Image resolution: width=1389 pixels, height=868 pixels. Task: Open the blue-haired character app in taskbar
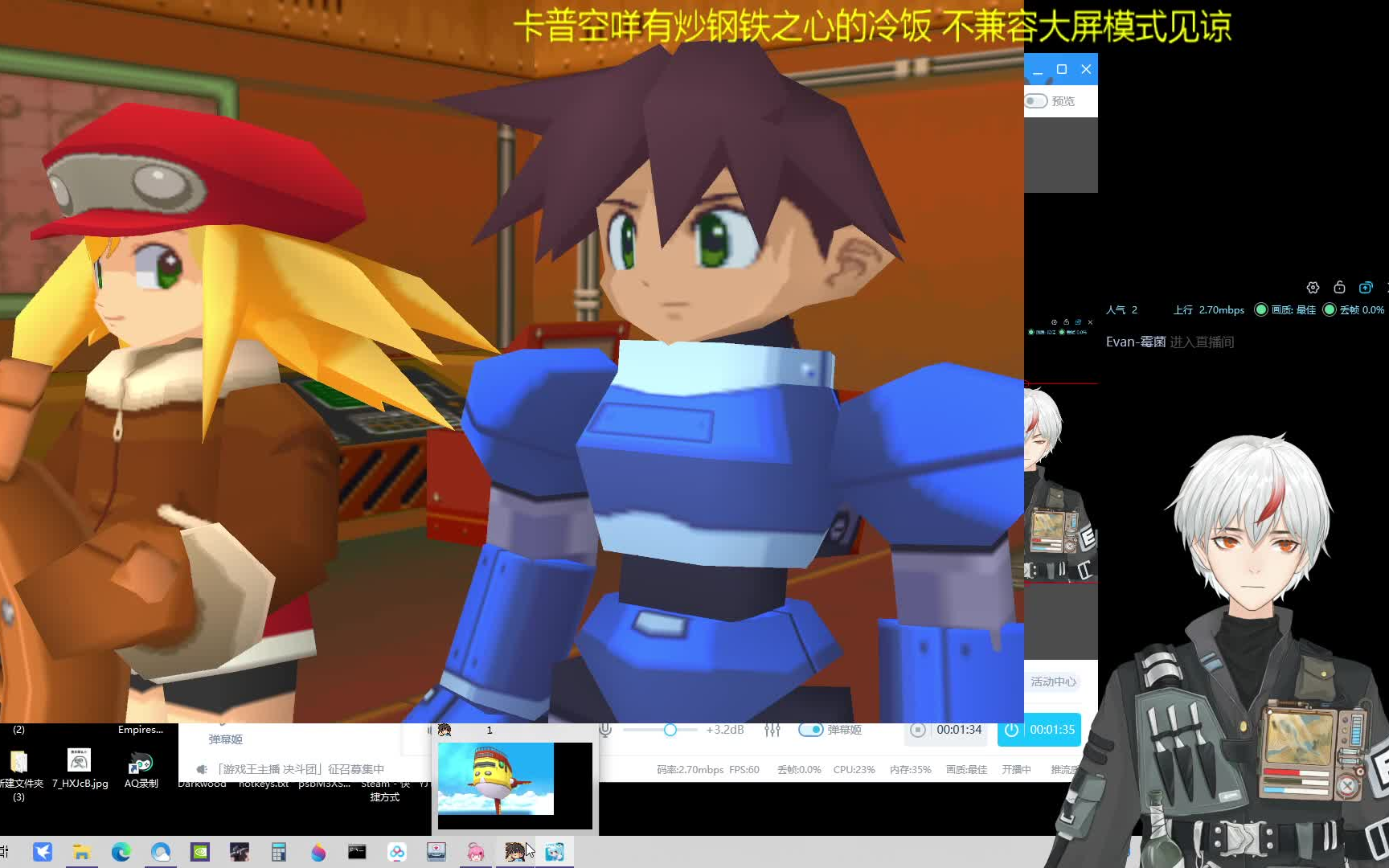555,852
